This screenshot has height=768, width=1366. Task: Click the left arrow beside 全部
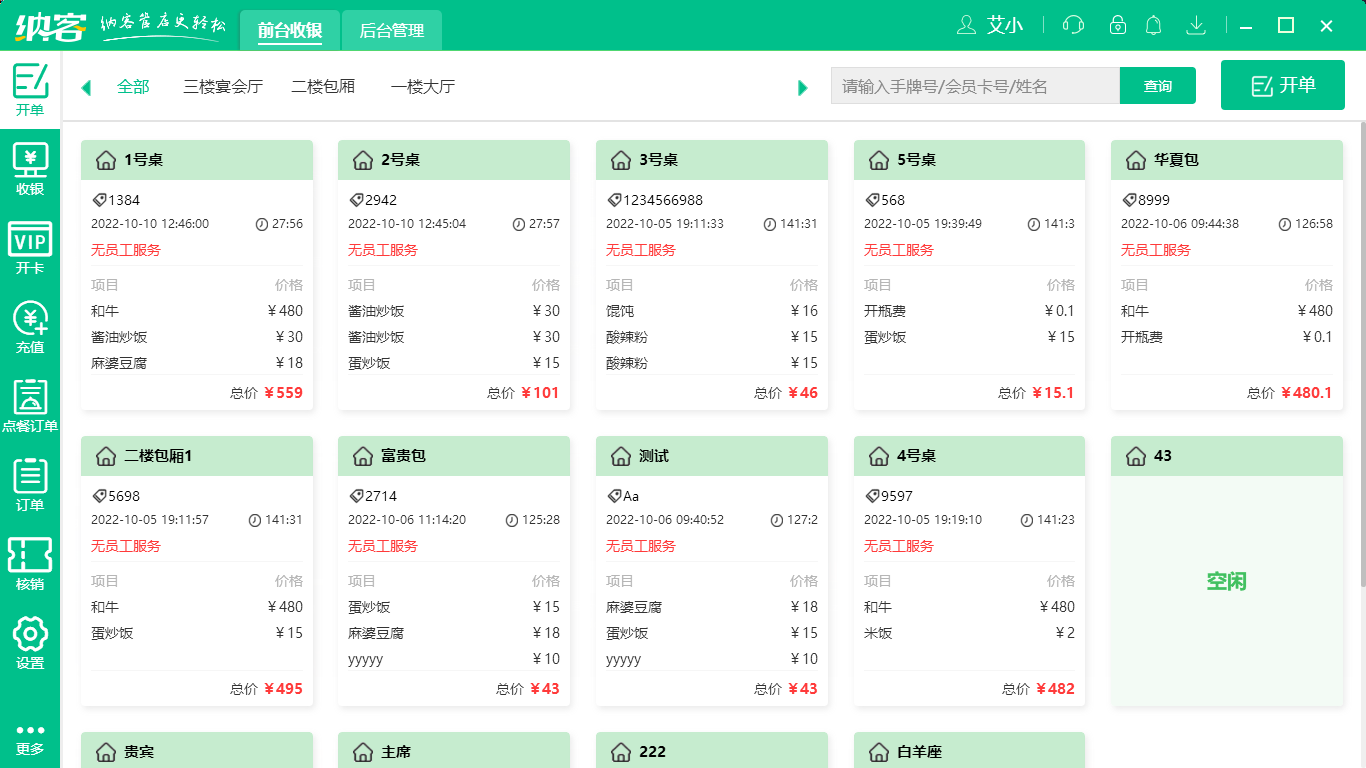[85, 87]
